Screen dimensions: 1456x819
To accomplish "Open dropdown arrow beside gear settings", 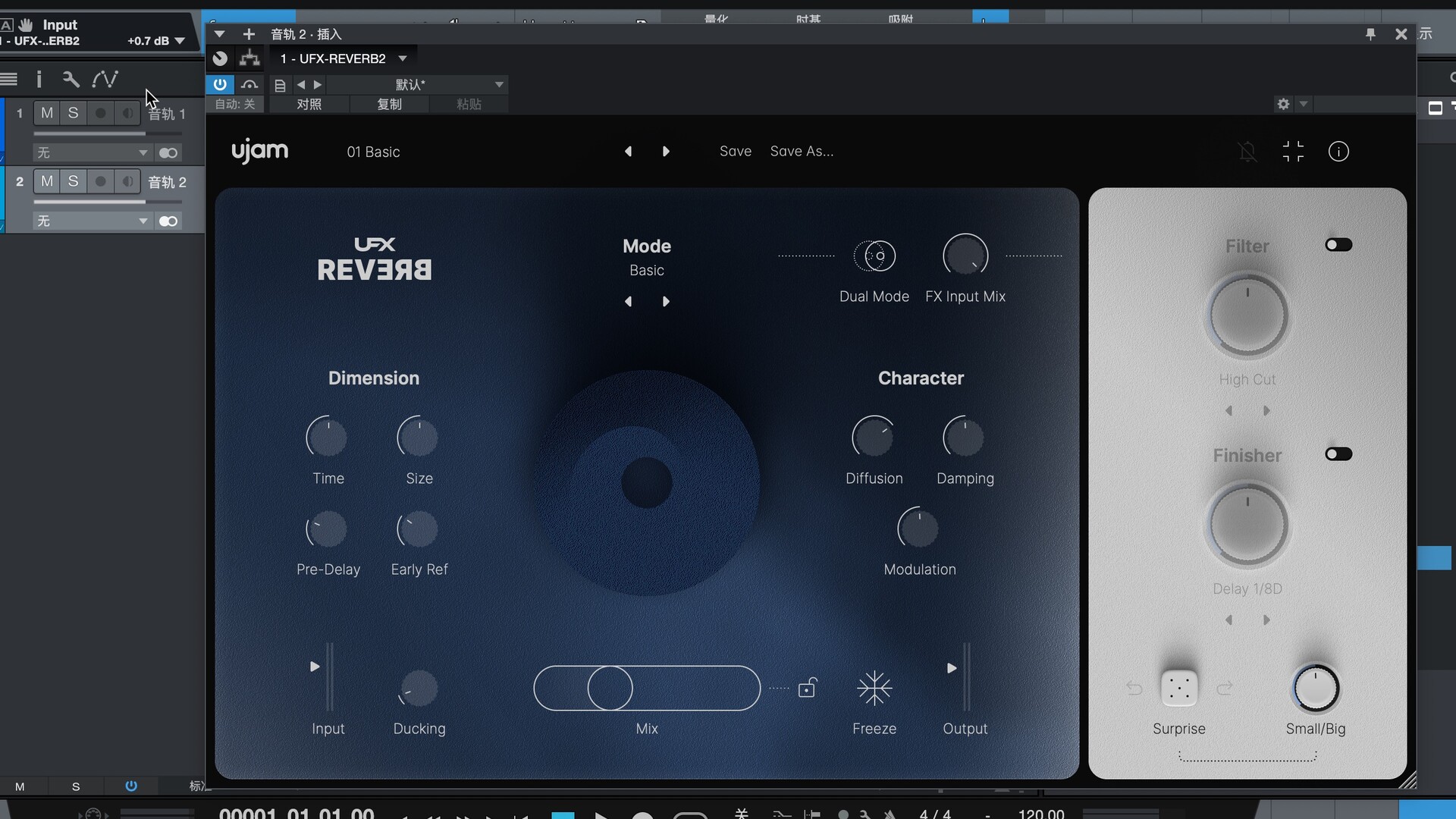I will pyautogui.click(x=1304, y=104).
